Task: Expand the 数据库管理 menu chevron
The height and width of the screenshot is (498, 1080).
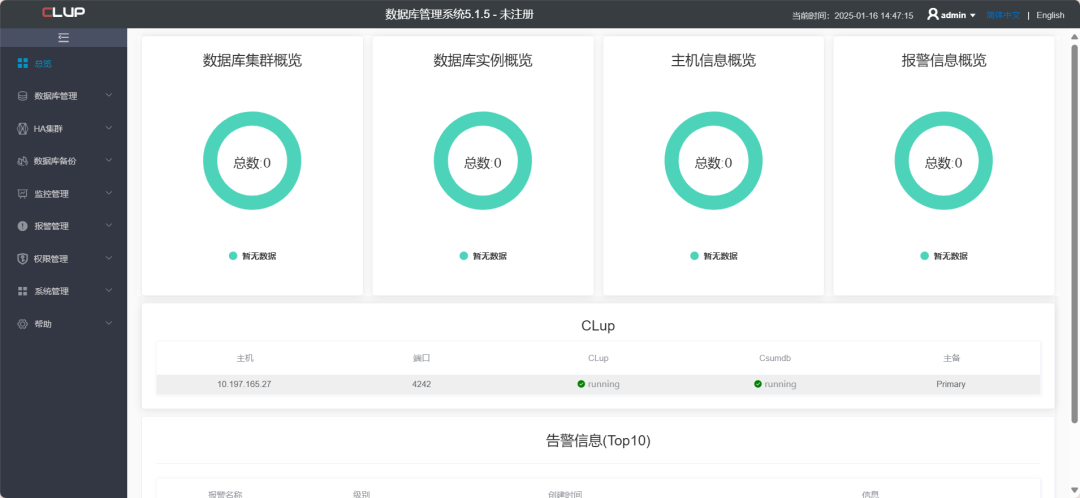Action: [x=109, y=96]
